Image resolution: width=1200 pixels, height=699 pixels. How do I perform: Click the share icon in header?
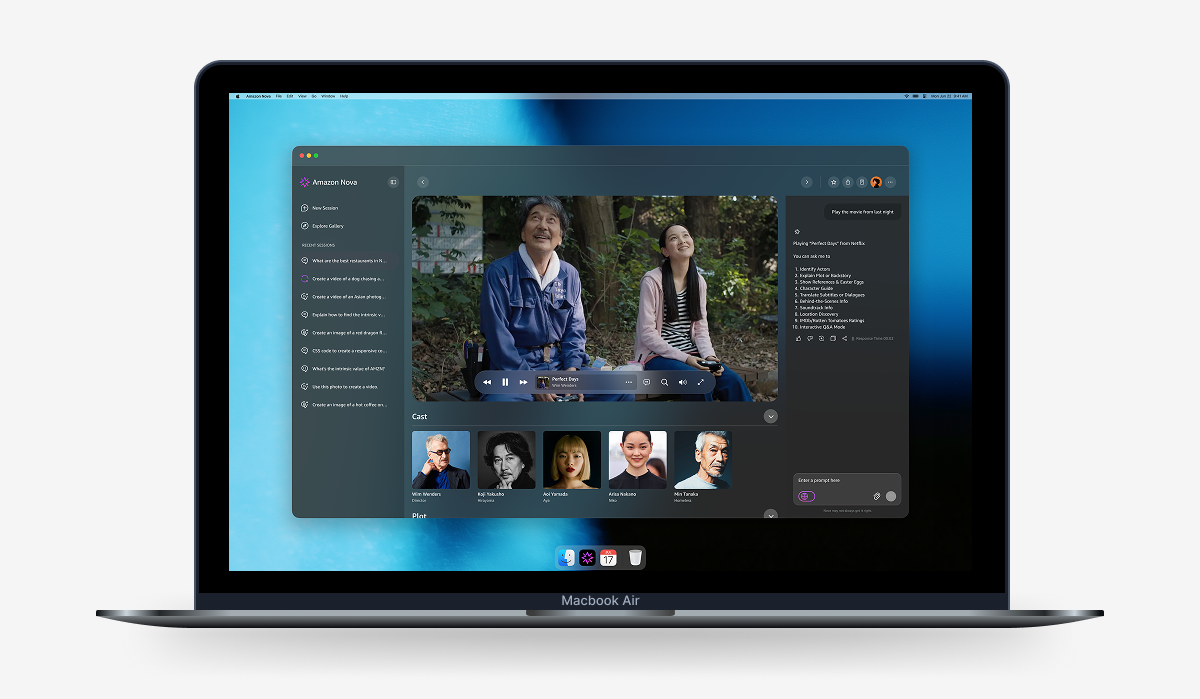click(x=848, y=182)
